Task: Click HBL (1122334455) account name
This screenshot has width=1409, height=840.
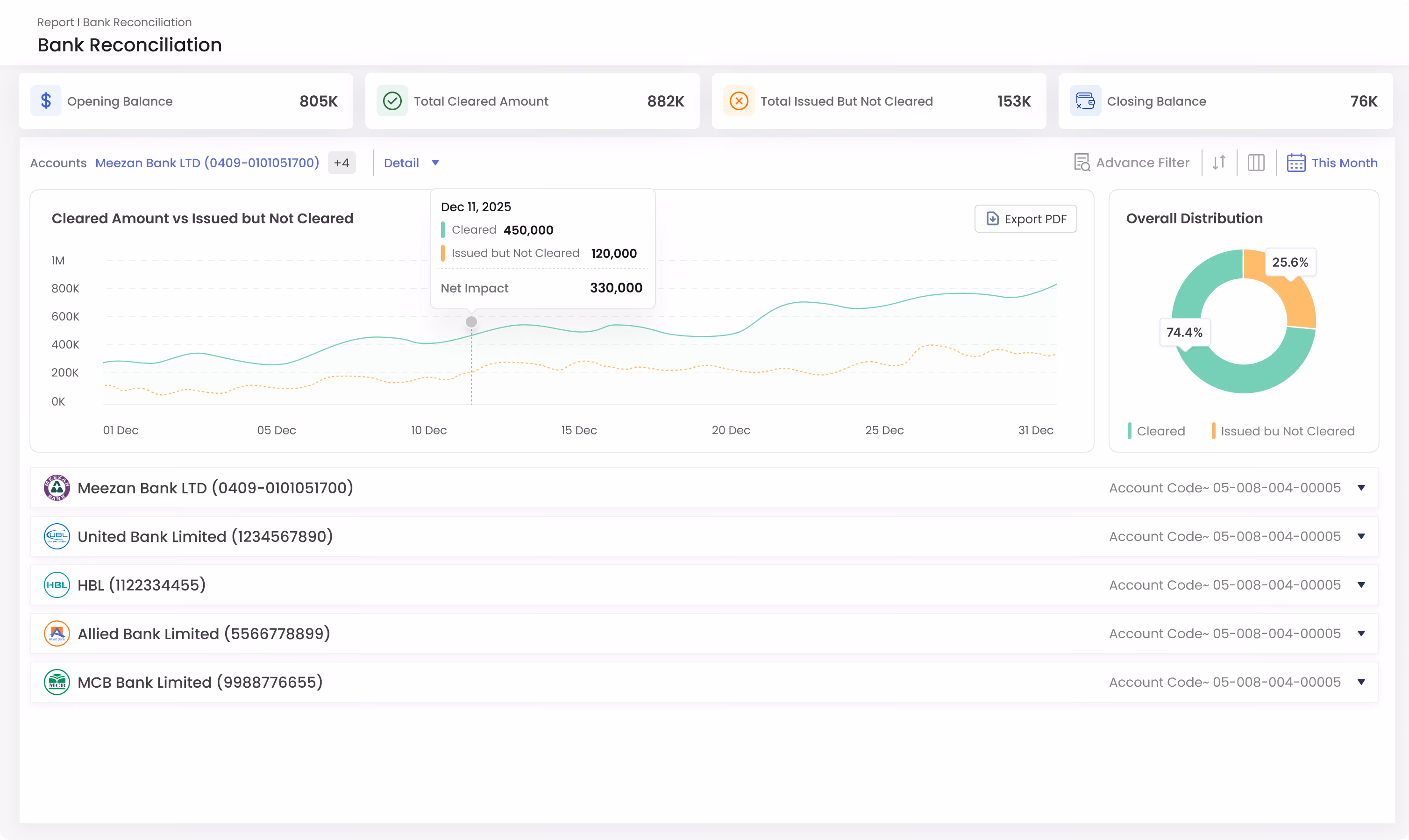Action: [x=142, y=585]
